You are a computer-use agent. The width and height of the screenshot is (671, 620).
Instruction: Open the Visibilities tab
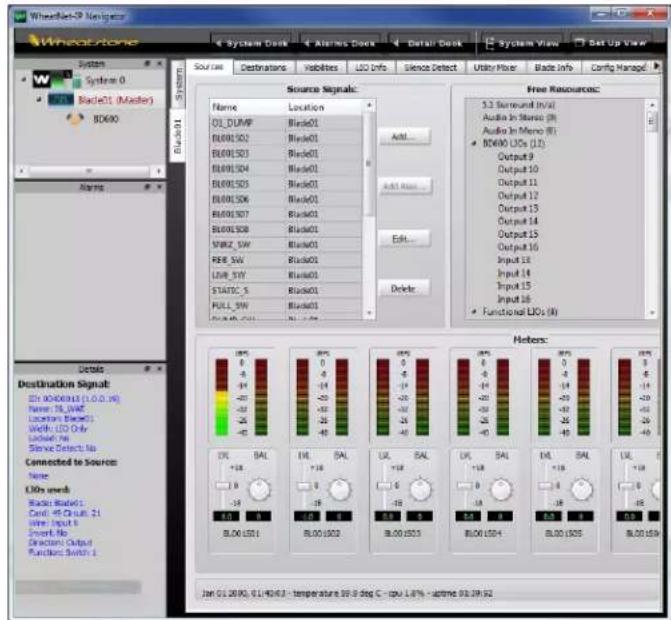coord(321,68)
